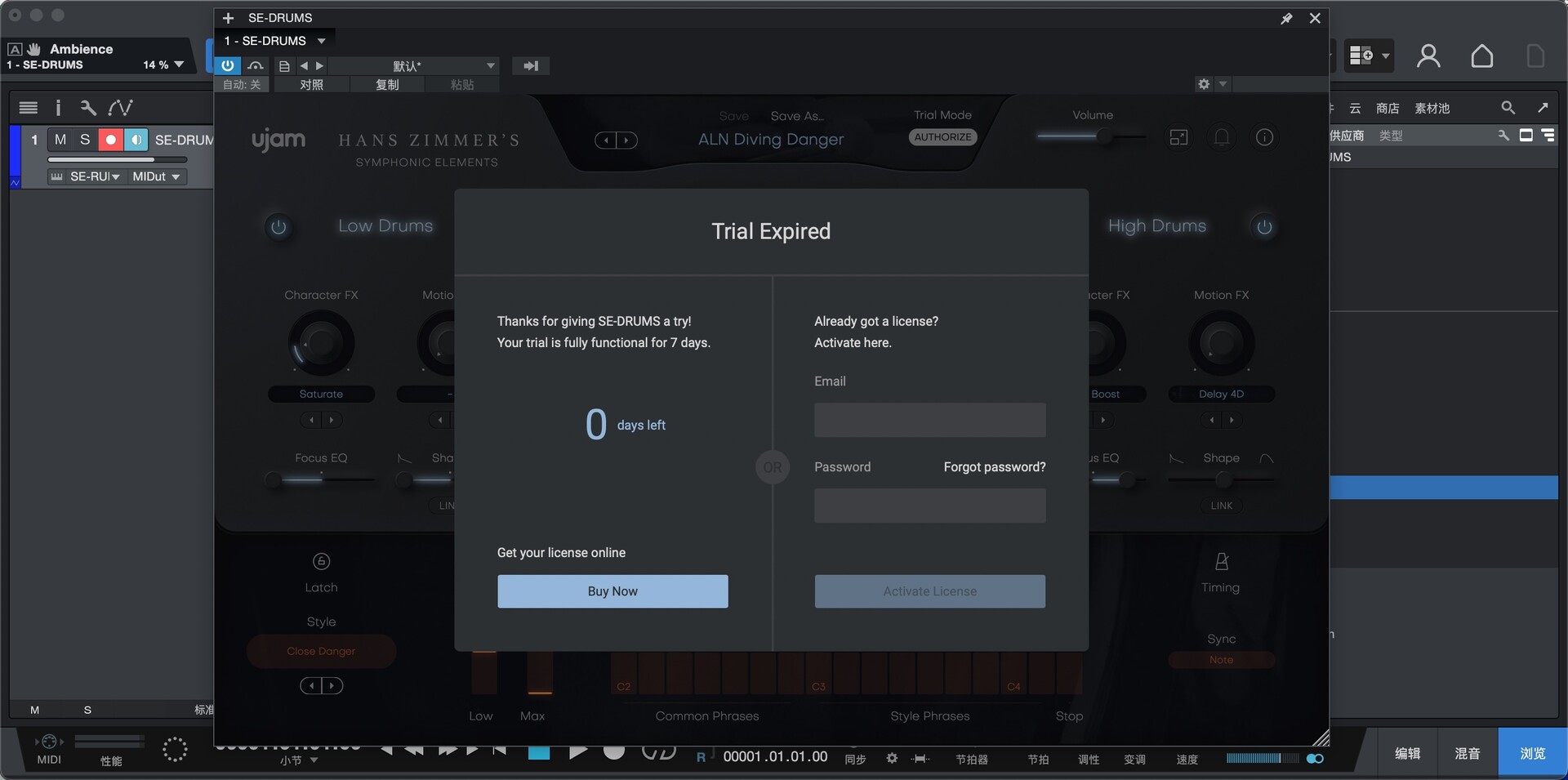Screen dimensions: 1568x780
Task: Open the track list hamburger icon
Action: [29, 107]
